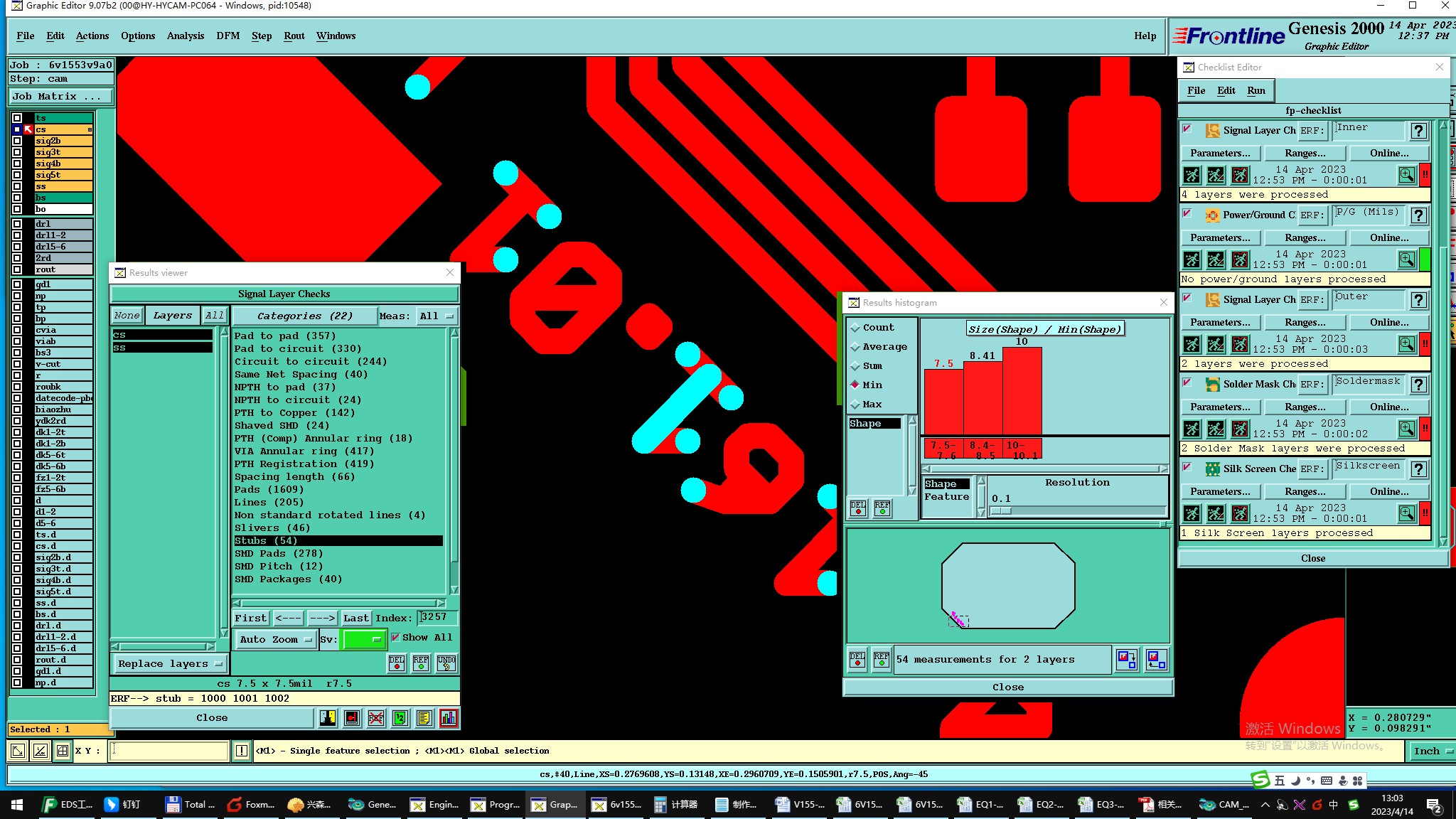The image size is (1456, 819).
Task: Click the crossed-out REF icon
Action: click(376, 718)
